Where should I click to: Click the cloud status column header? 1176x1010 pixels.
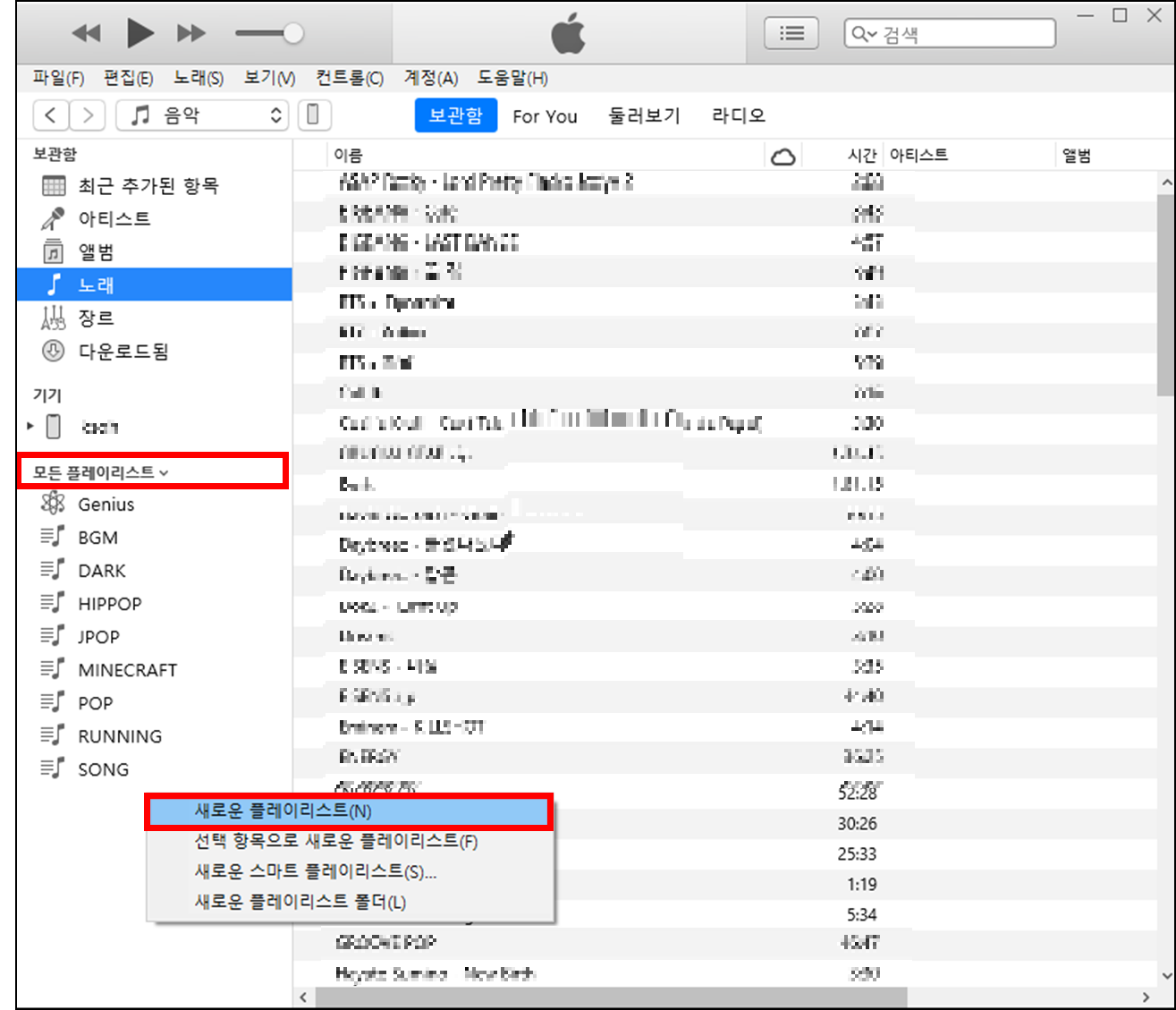click(x=783, y=157)
